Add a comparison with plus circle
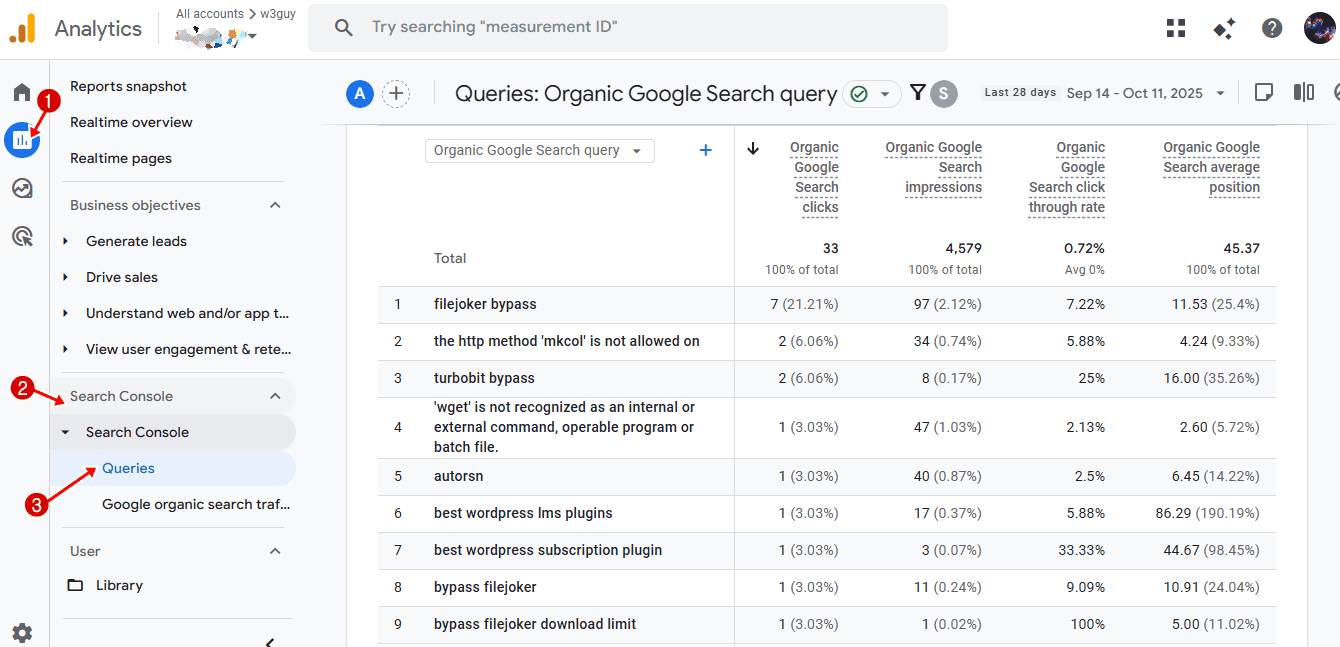1340x647 pixels. (x=397, y=94)
